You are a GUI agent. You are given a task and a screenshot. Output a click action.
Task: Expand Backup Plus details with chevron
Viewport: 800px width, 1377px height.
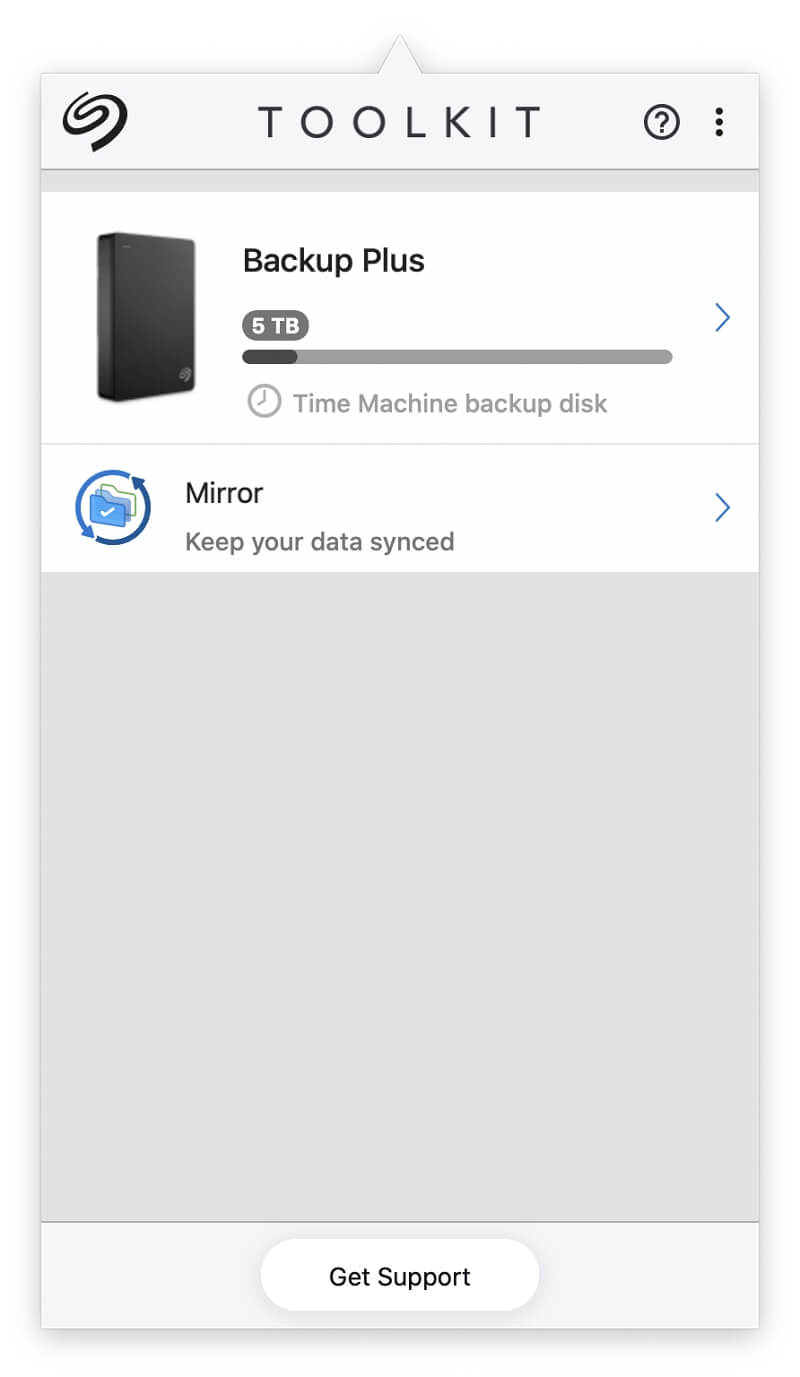pyautogui.click(x=722, y=318)
